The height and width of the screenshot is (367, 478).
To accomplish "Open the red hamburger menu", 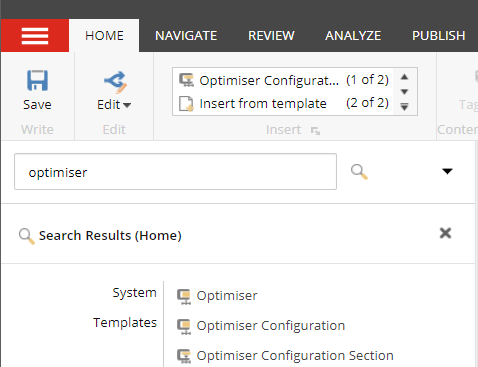I will [35, 36].
